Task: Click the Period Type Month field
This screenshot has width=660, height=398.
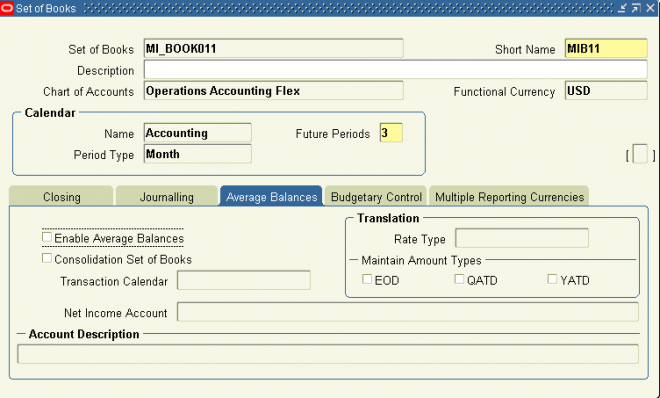Action: (198, 154)
